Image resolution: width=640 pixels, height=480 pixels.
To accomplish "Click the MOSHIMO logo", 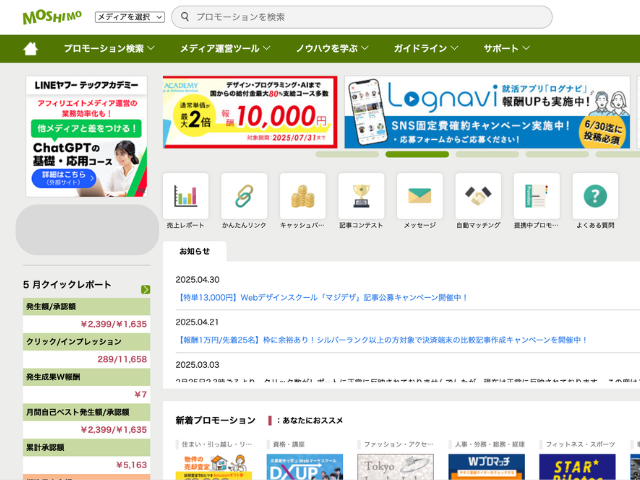I will 52,17.
